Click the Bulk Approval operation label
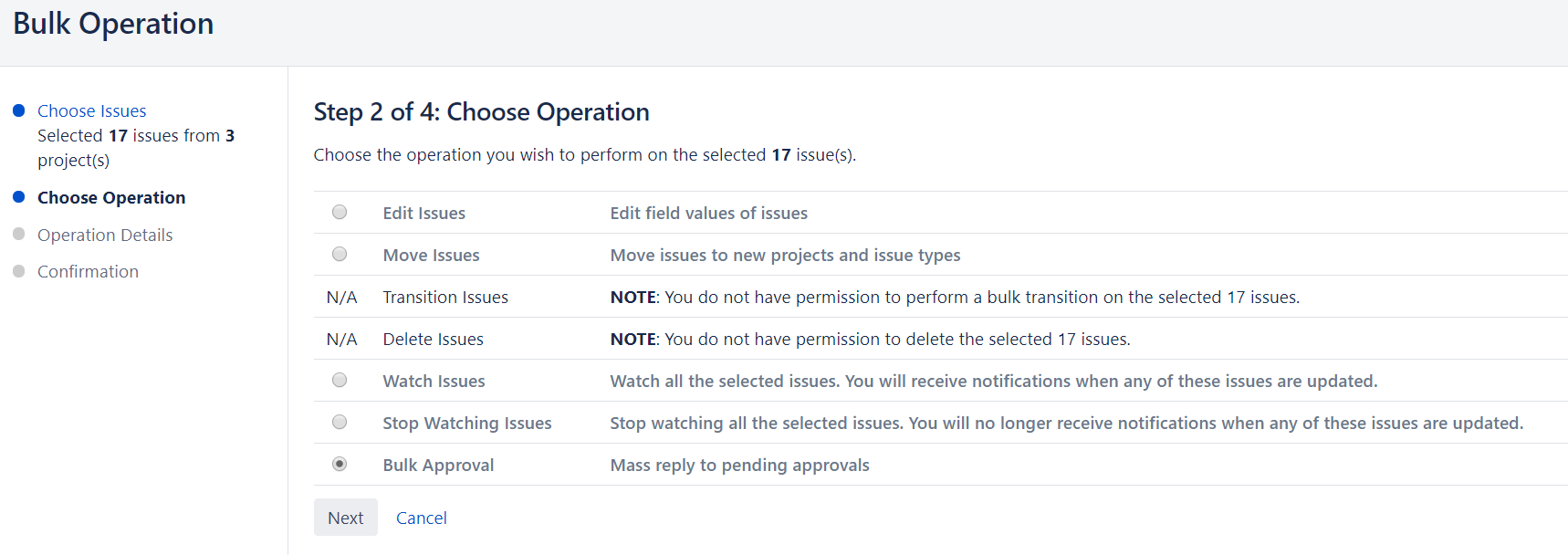Image resolution: width=1568 pixels, height=555 pixels. pyautogui.click(x=438, y=465)
